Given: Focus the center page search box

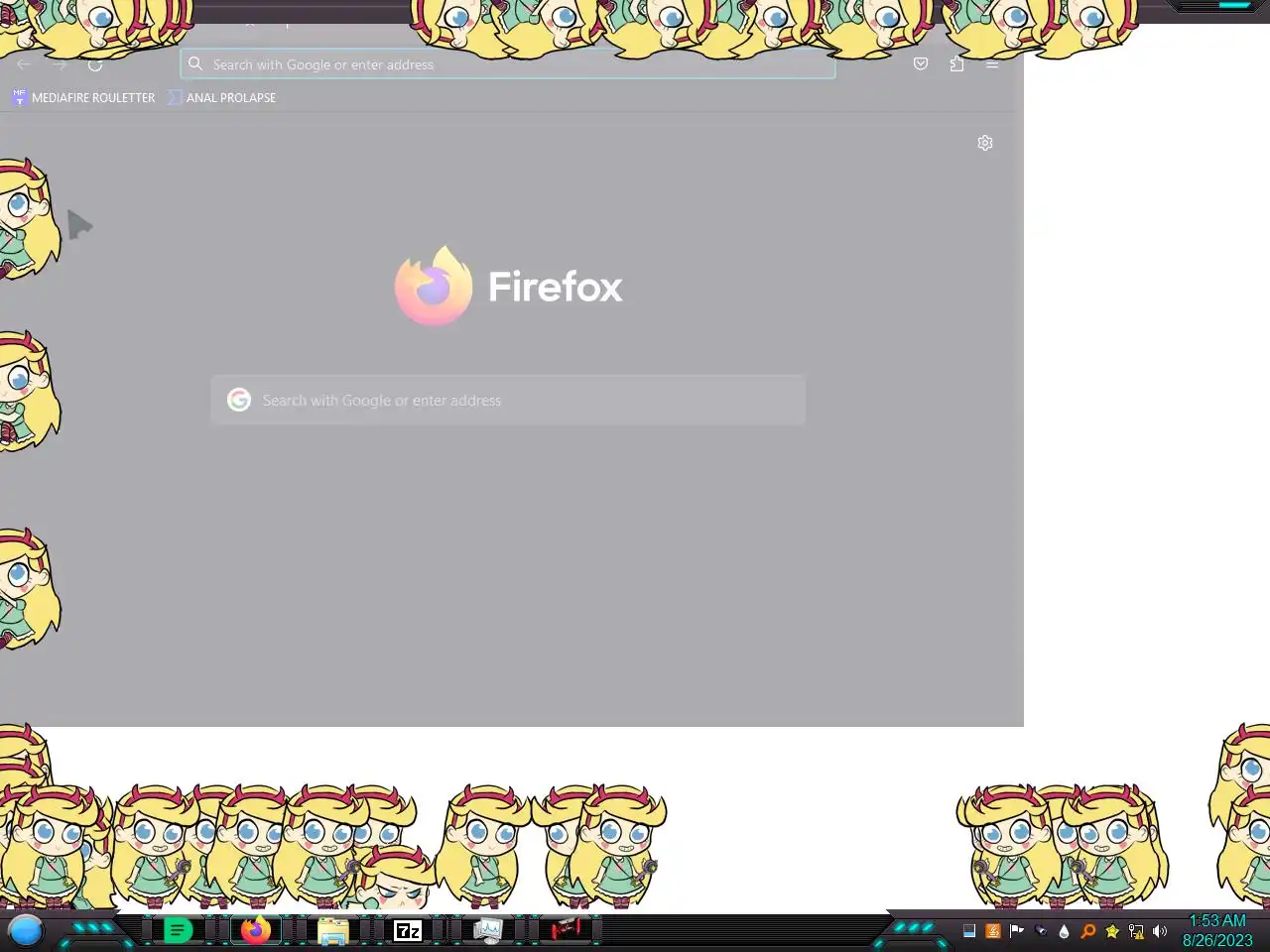Looking at the screenshot, I should click(x=508, y=400).
